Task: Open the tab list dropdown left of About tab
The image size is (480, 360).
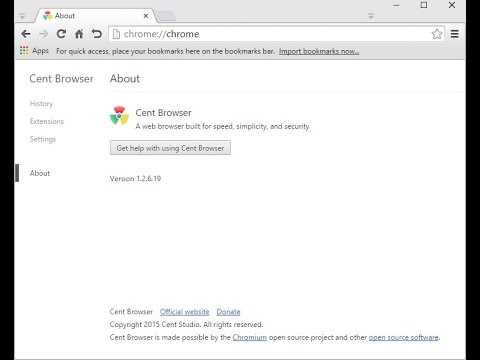Action: click(x=22, y=16)
